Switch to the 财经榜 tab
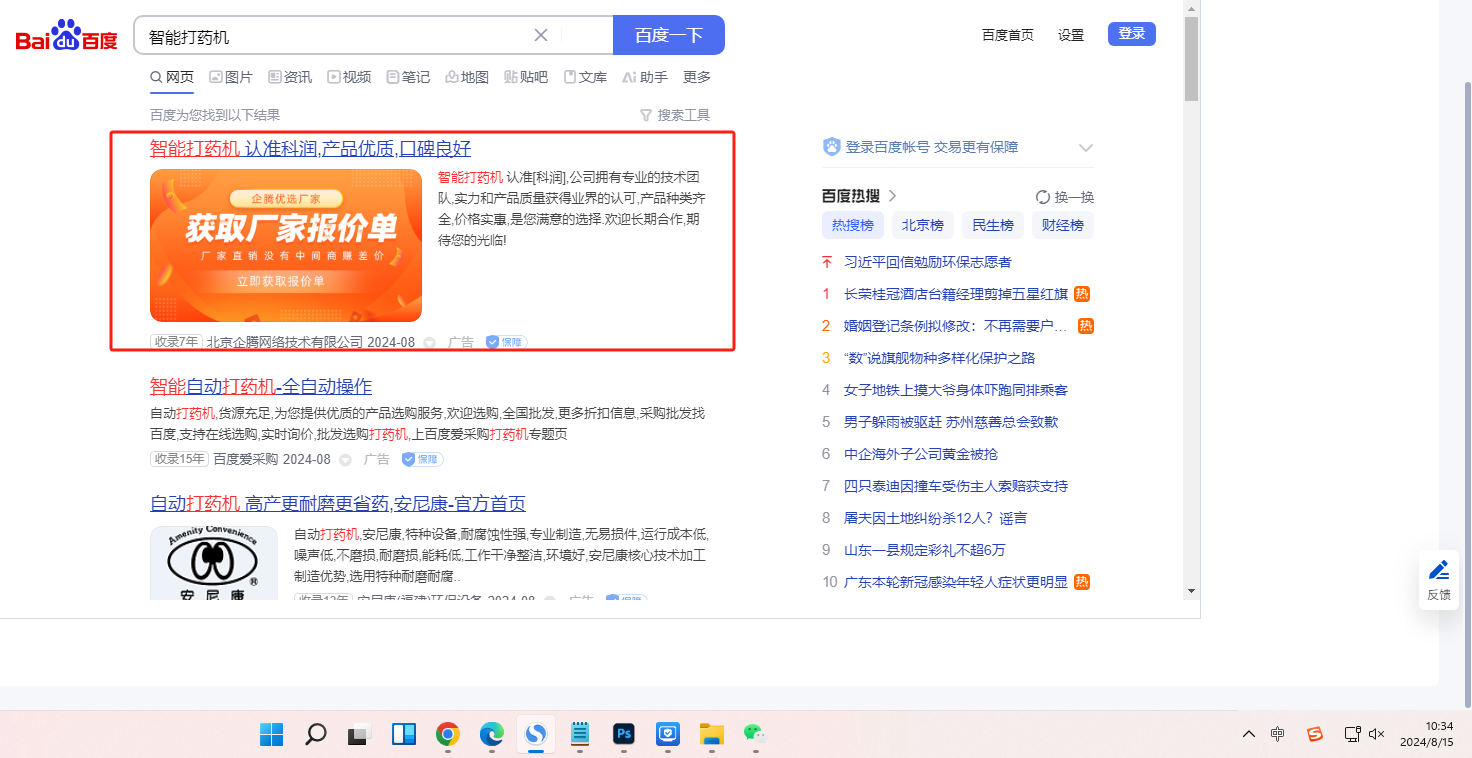 click(x=1063, y=225)
